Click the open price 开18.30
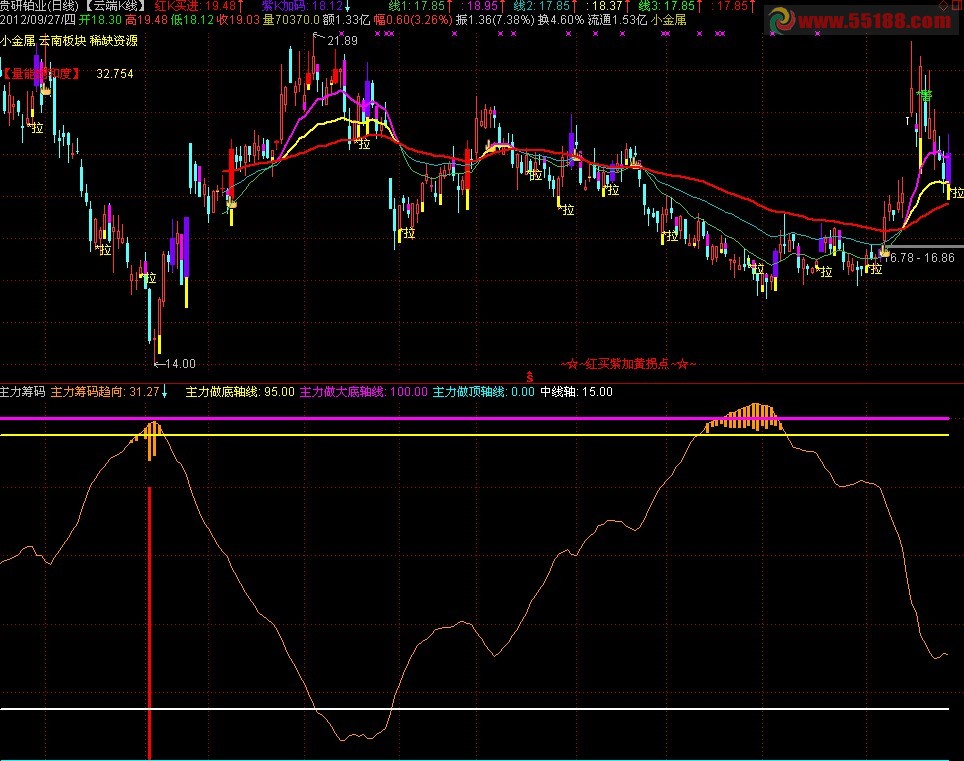Image resolution: width=964 pixels, height=761 pixels. [x=100, y=20]
